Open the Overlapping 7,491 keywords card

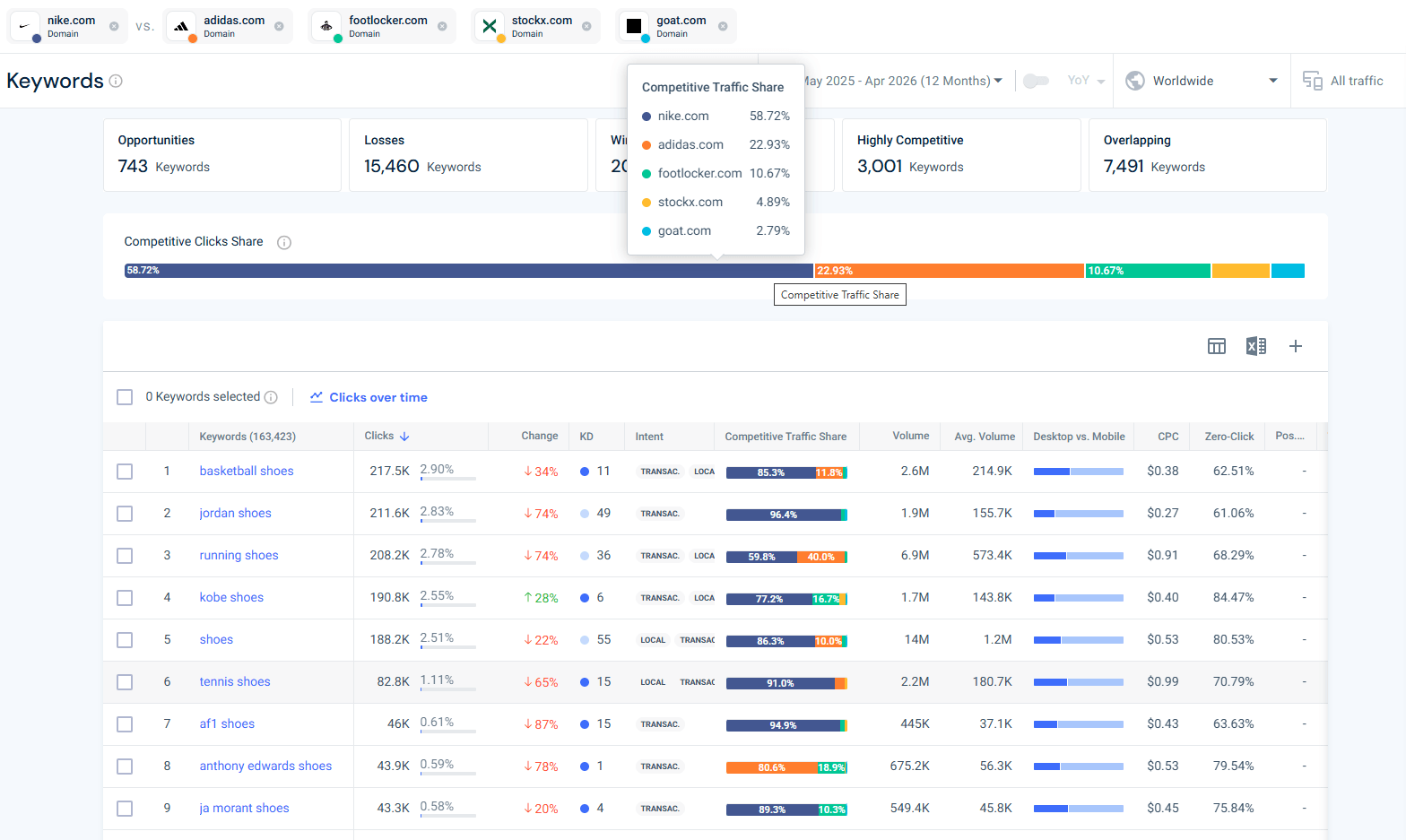pyautogui.click(x=1208, y=155)
